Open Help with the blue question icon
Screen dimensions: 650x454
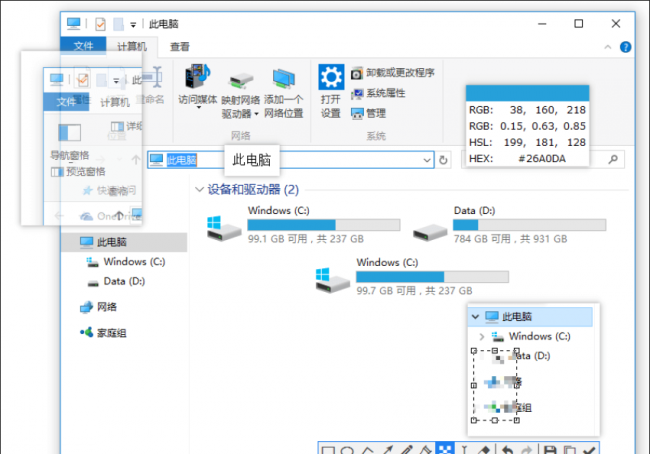(x=626, y=47)
